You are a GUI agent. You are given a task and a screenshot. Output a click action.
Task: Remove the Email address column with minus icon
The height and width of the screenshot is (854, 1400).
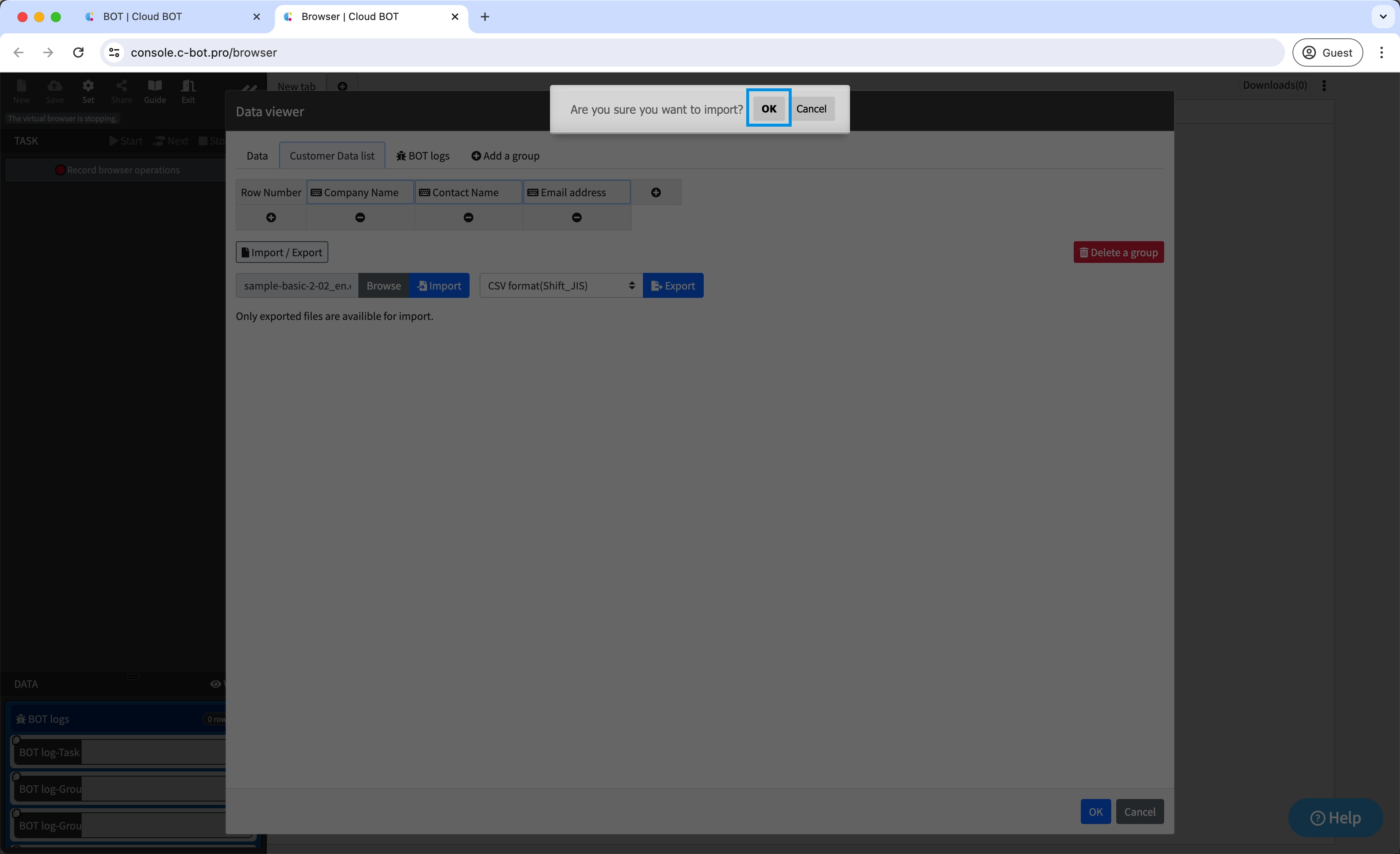(x=577, y=217)
